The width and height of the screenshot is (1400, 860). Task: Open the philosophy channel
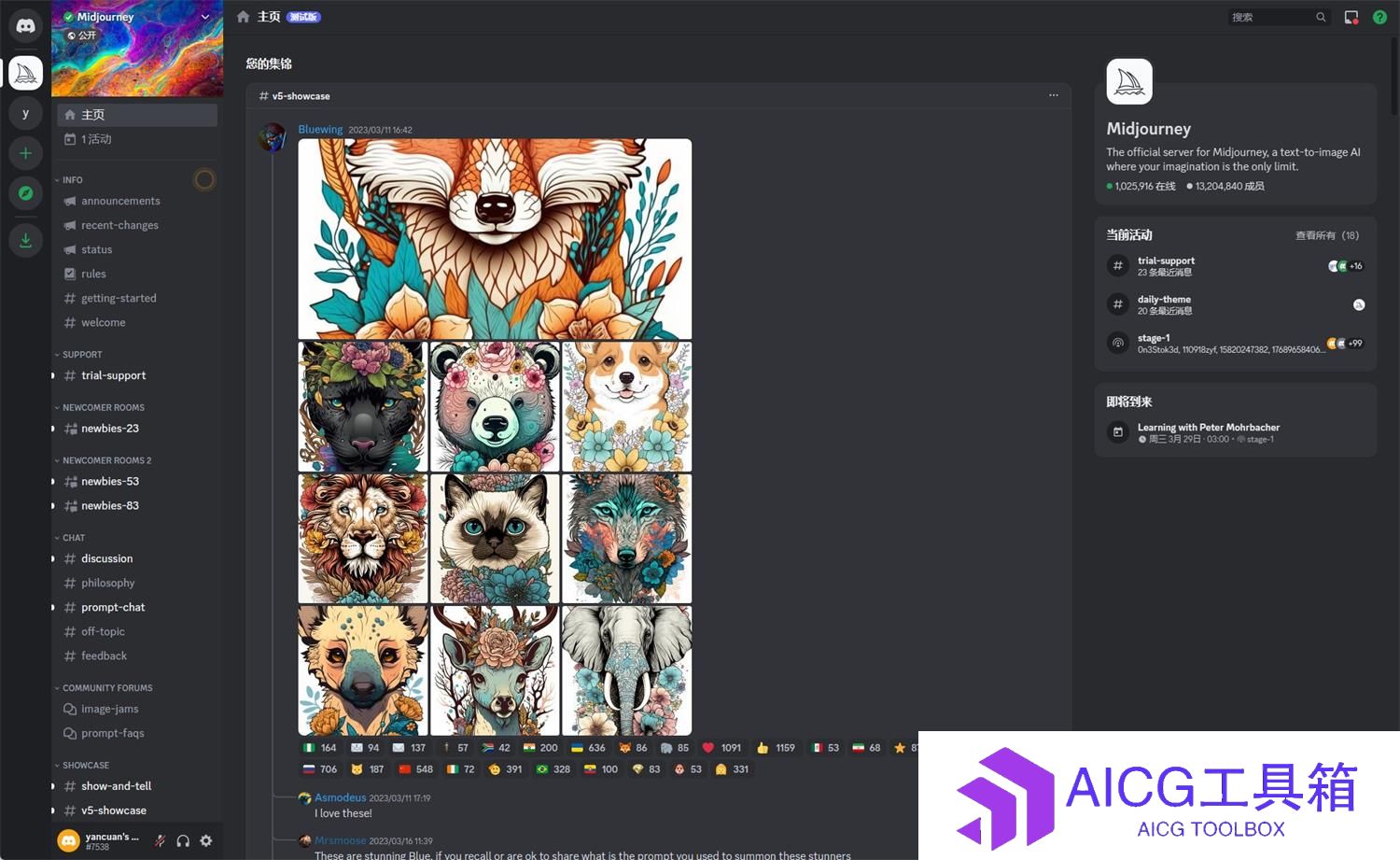[137, 583]
